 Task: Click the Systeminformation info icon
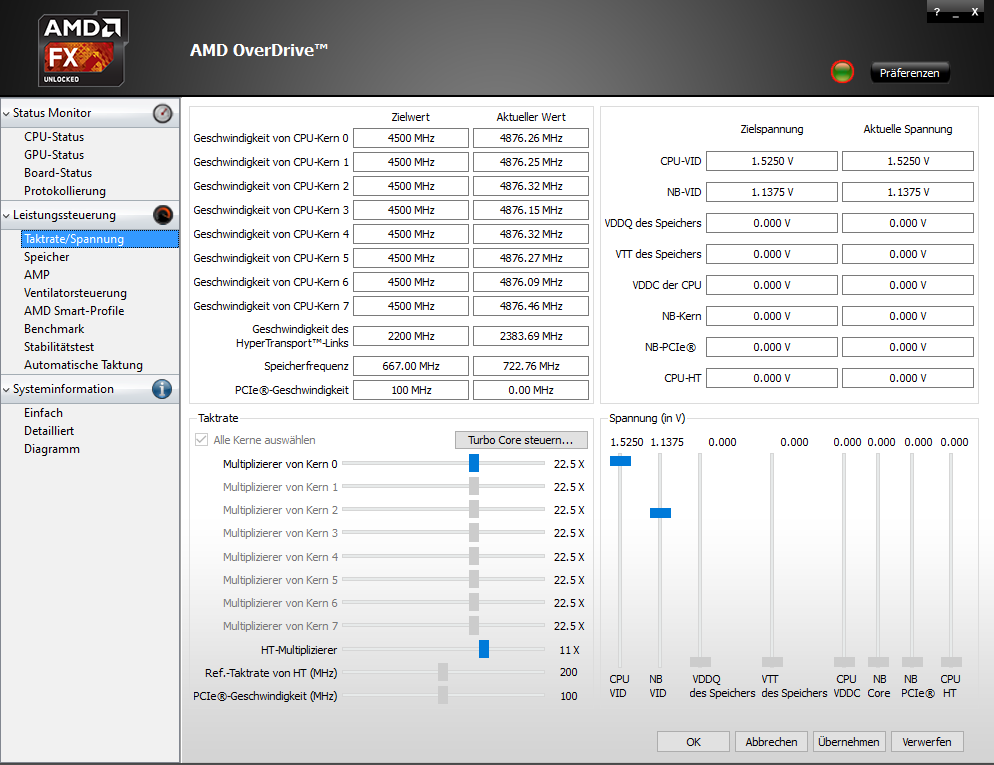click(162, 389)
